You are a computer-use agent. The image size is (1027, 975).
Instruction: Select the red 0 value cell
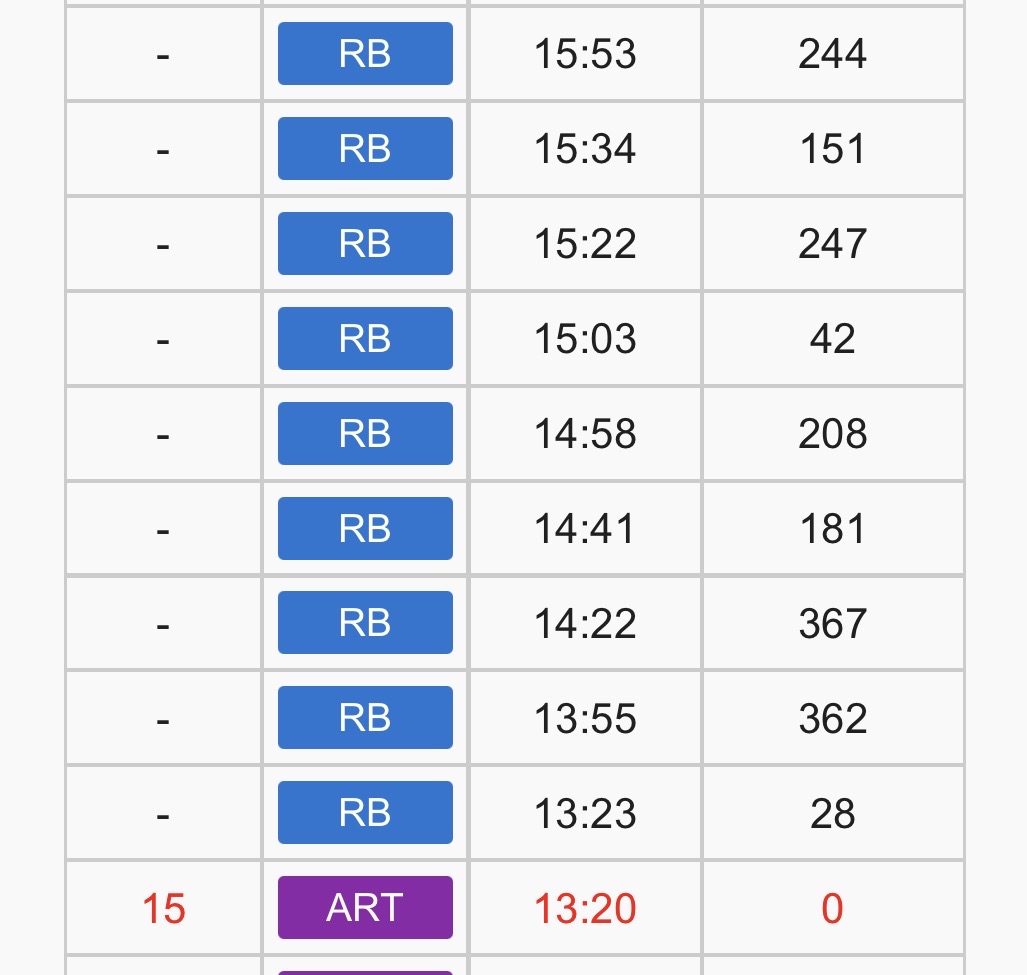coord(832,909)
